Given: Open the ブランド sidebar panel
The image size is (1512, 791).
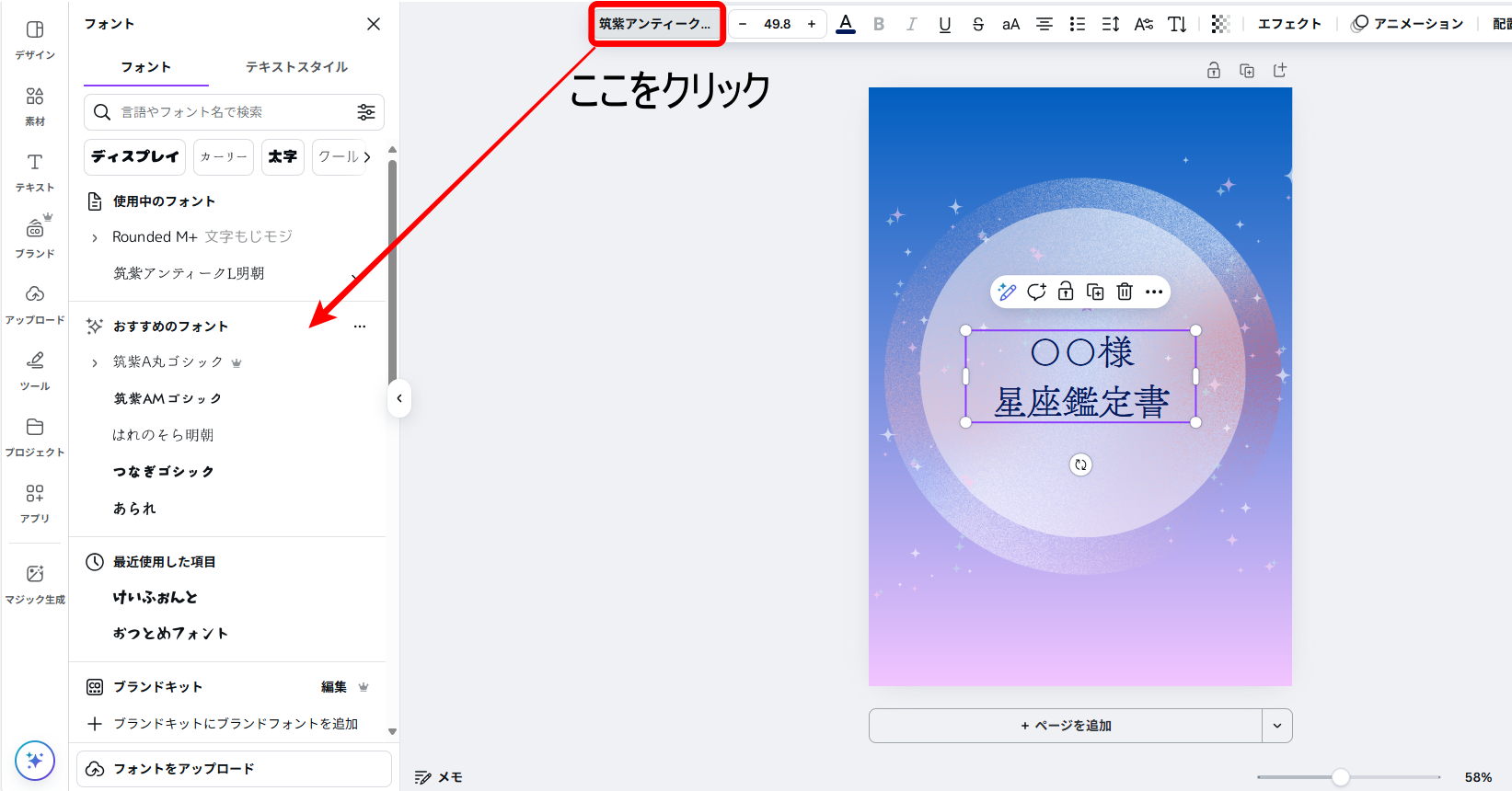Looking at the screenshot, I should [35, 239].
